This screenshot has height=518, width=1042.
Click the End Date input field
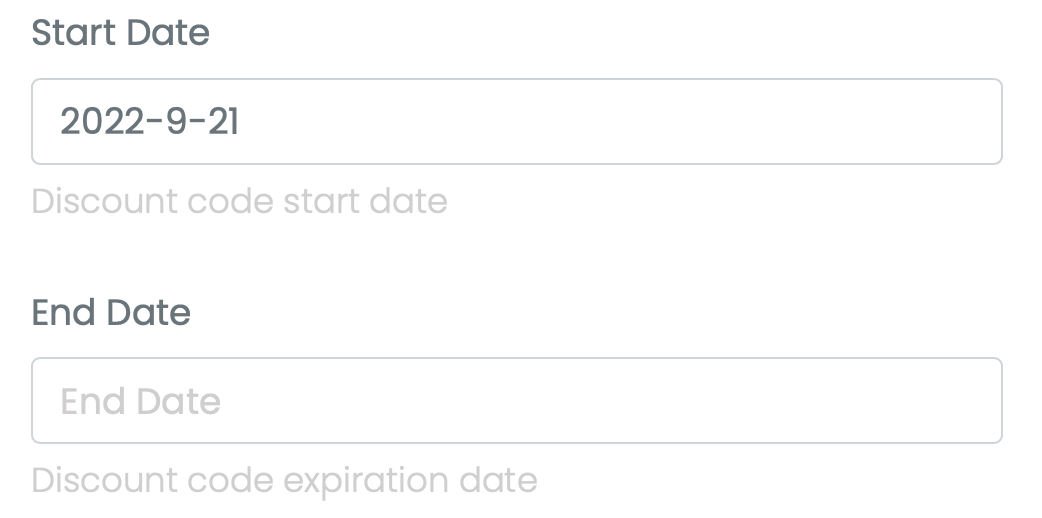coord(516,401)
